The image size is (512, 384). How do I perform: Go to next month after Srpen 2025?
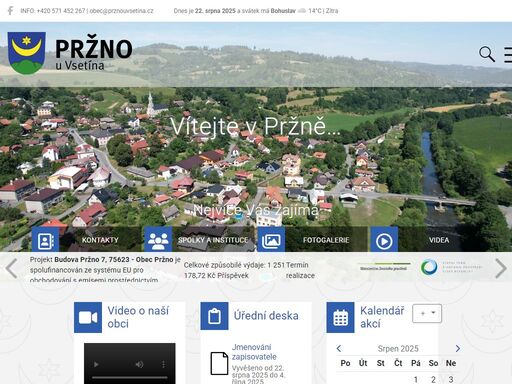(x=458, y=349)
